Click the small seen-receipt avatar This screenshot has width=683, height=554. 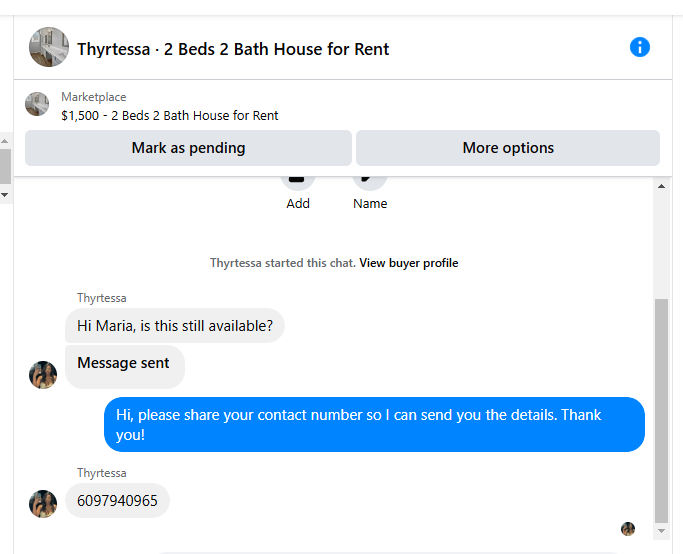[628, 529]
